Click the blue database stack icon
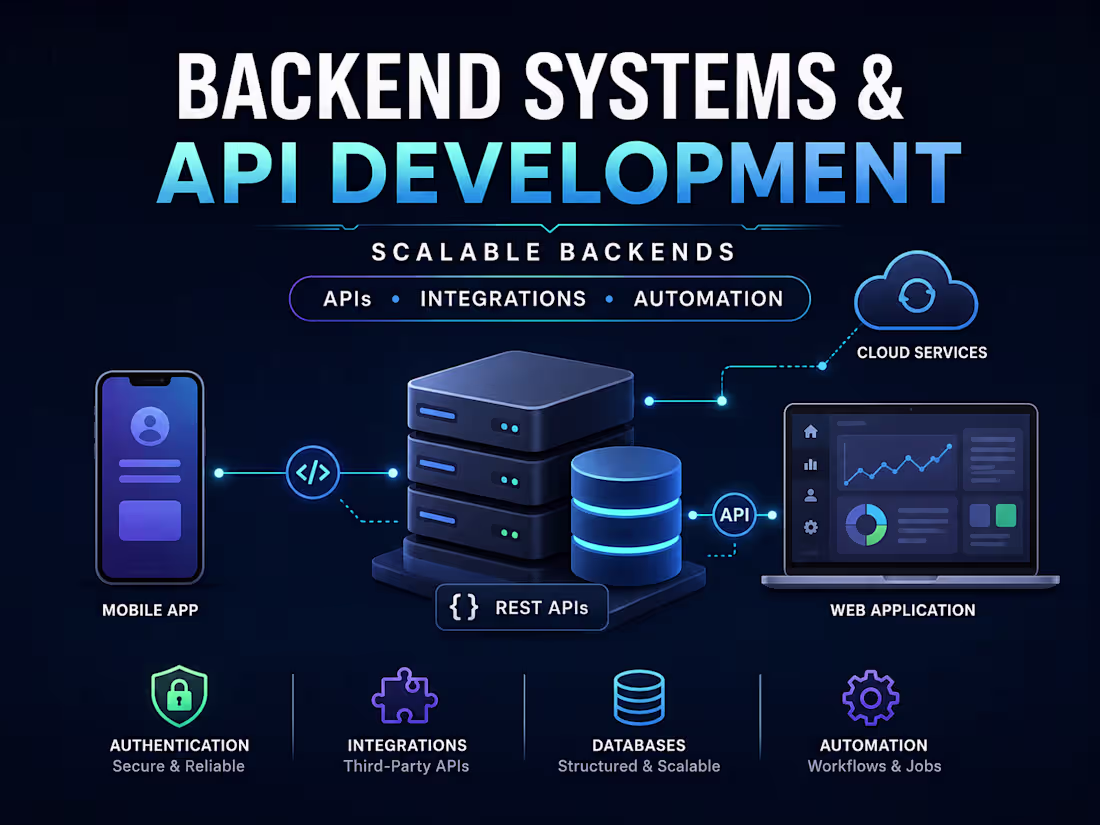This screenshot has width=1100, height=825. 638,697
